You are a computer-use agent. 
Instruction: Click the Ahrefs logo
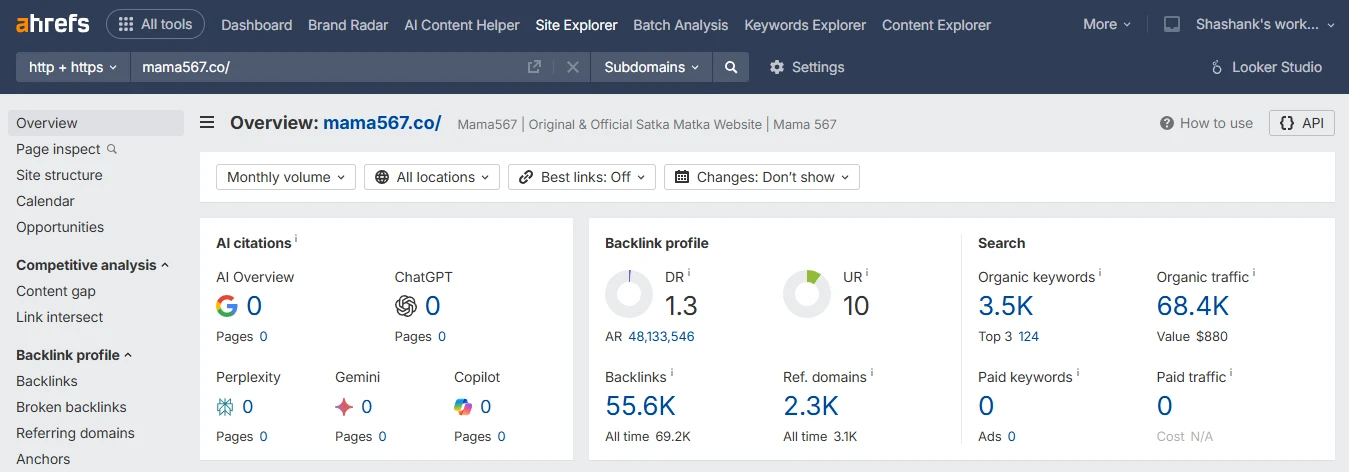pos(53,24)
